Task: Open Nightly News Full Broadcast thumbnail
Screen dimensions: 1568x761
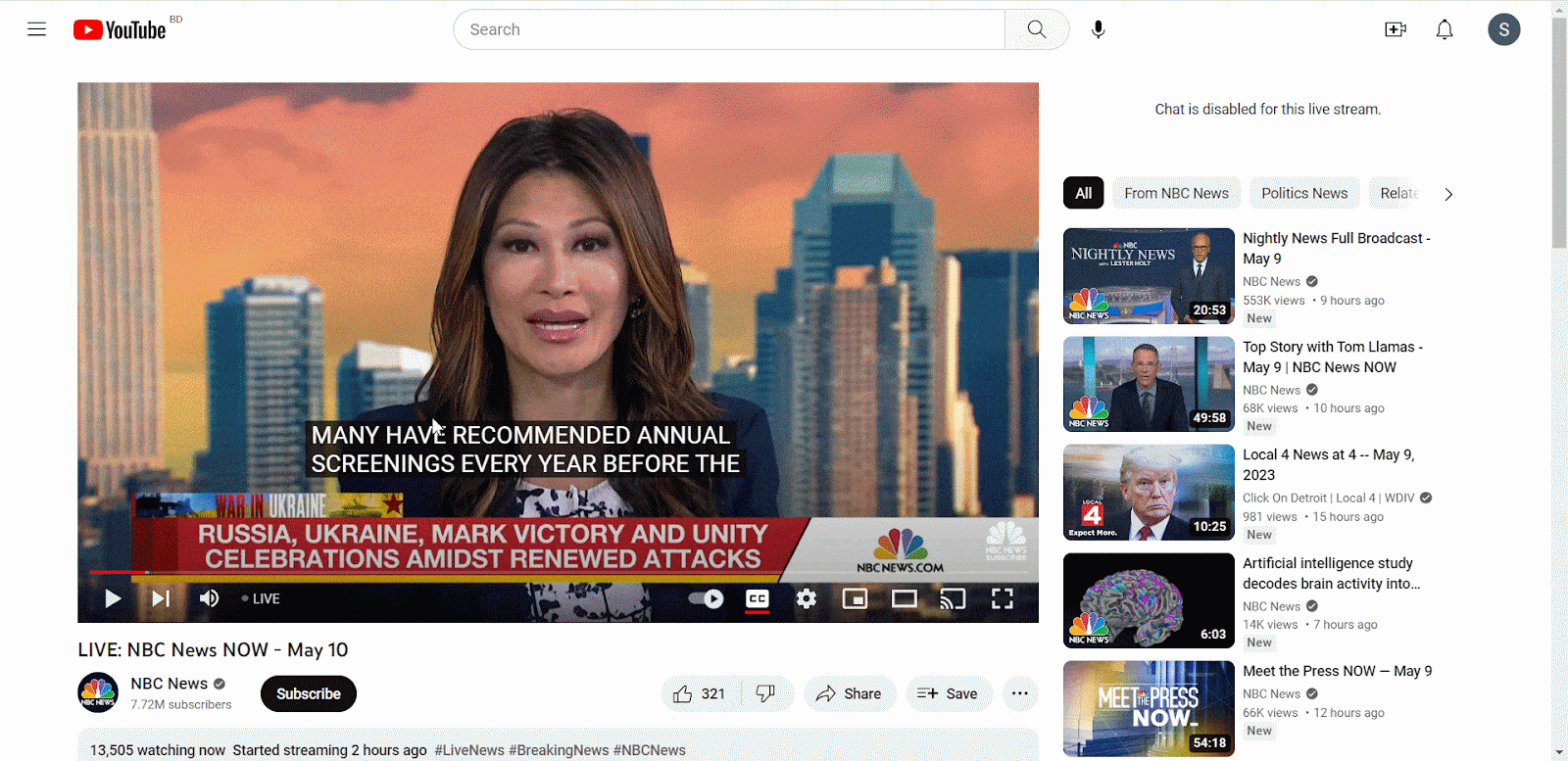Action: click(x=1149, y=276)
